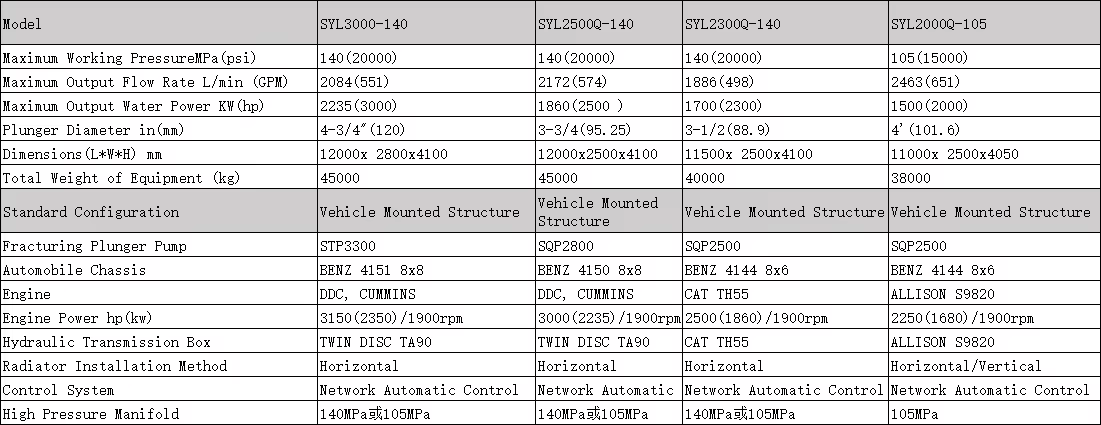
Task: Click the total weight value 38000
Action: 910,178
